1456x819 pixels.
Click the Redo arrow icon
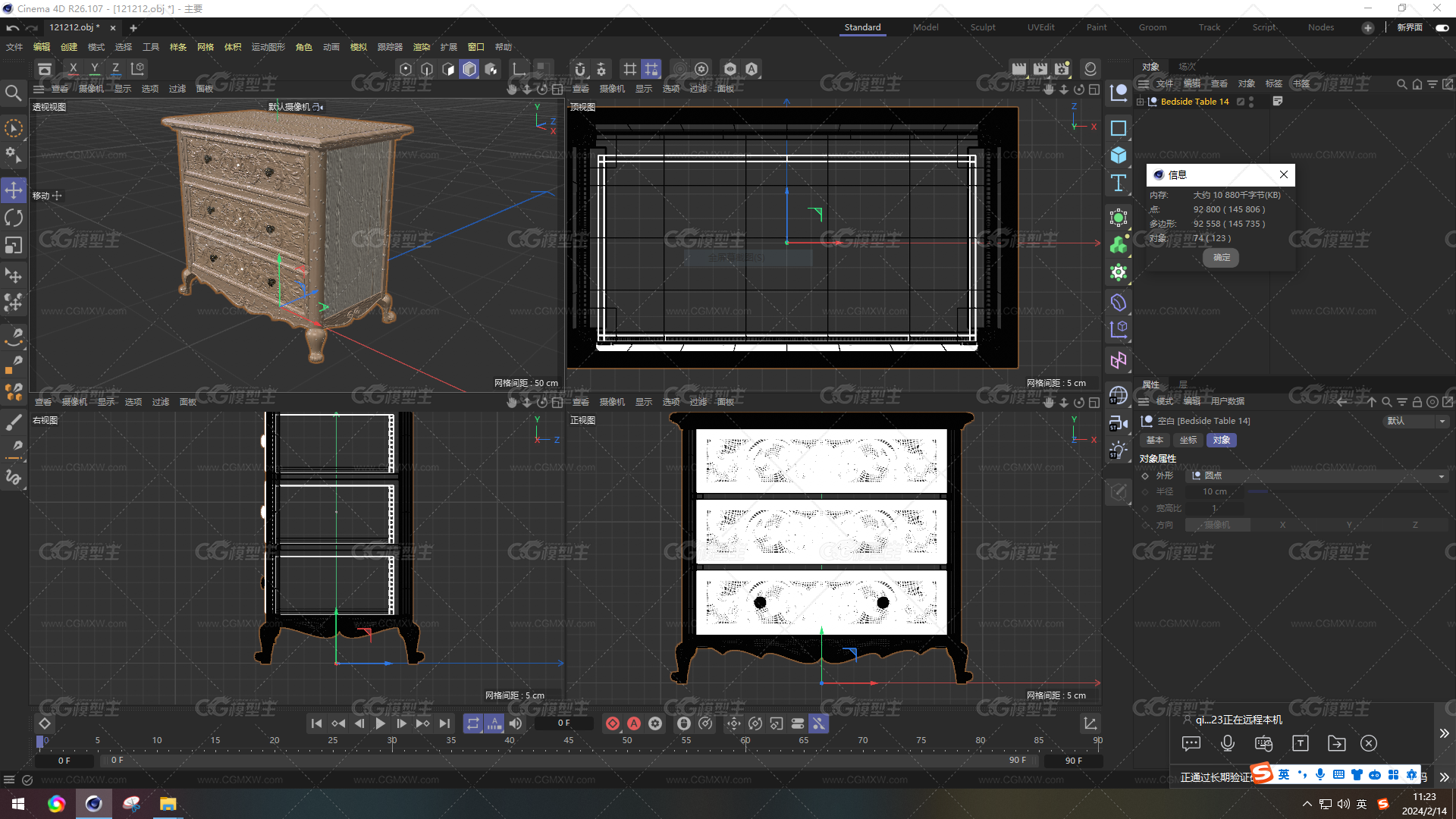pos(32,27)
